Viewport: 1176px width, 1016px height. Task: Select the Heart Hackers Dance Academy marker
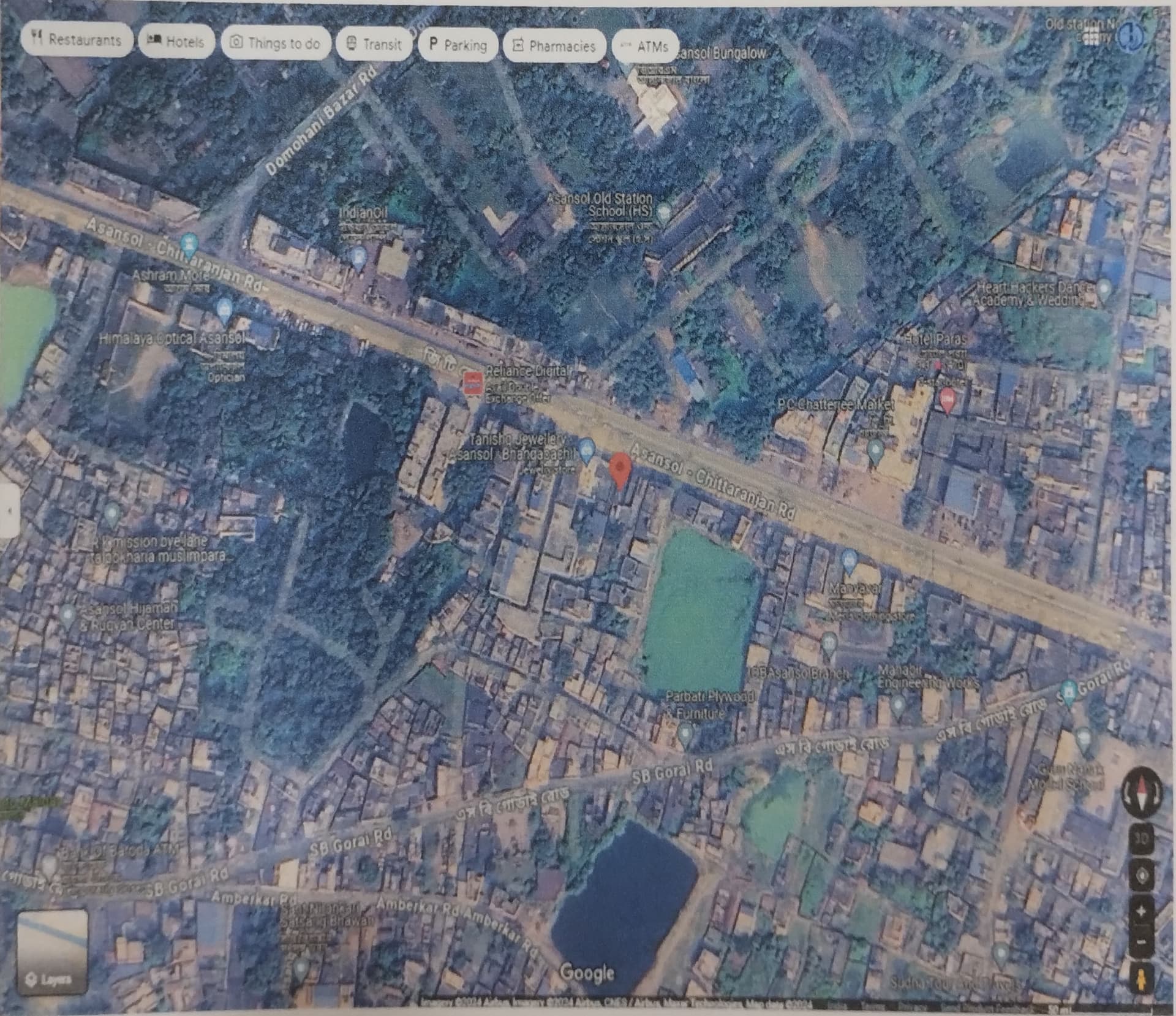tap(1104, 290)
